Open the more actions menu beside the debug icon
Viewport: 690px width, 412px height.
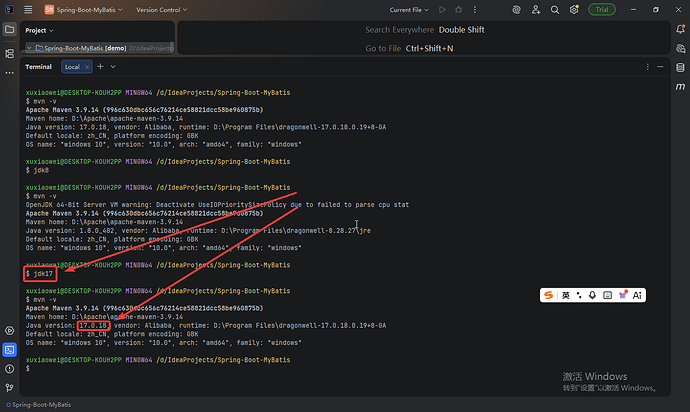(474, 10)
